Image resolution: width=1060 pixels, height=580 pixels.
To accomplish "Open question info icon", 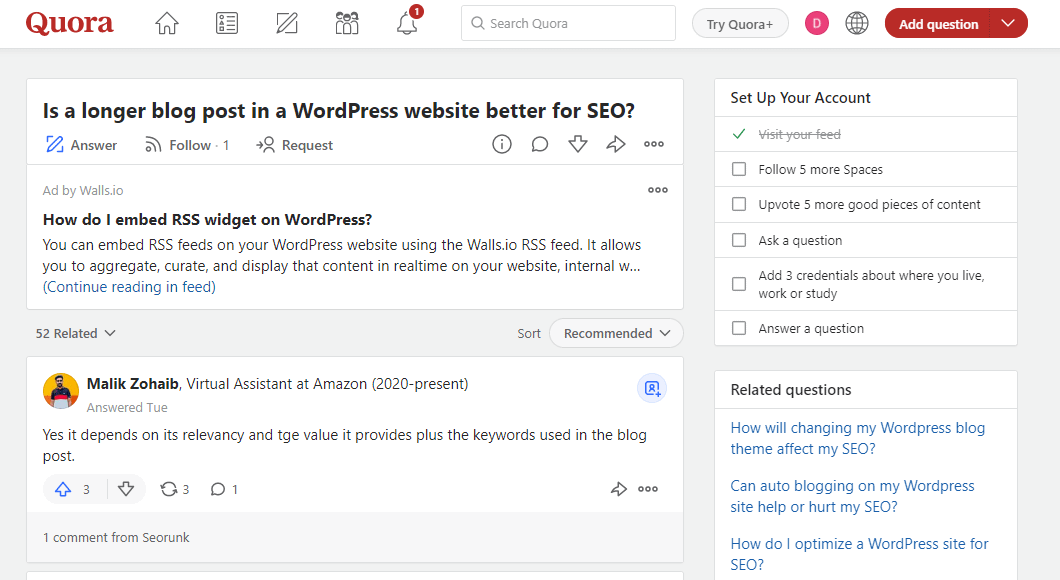I will coord(502,144).
